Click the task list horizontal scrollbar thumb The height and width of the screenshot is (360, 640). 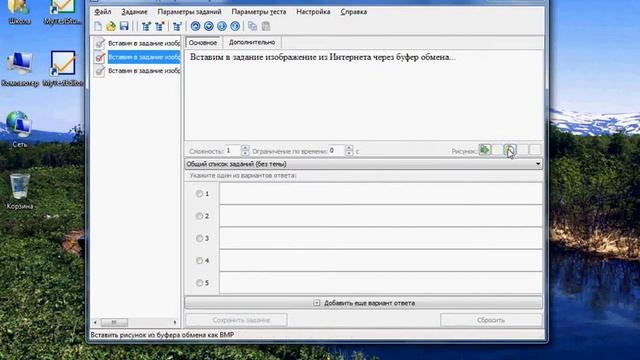(x=114, y=322)
